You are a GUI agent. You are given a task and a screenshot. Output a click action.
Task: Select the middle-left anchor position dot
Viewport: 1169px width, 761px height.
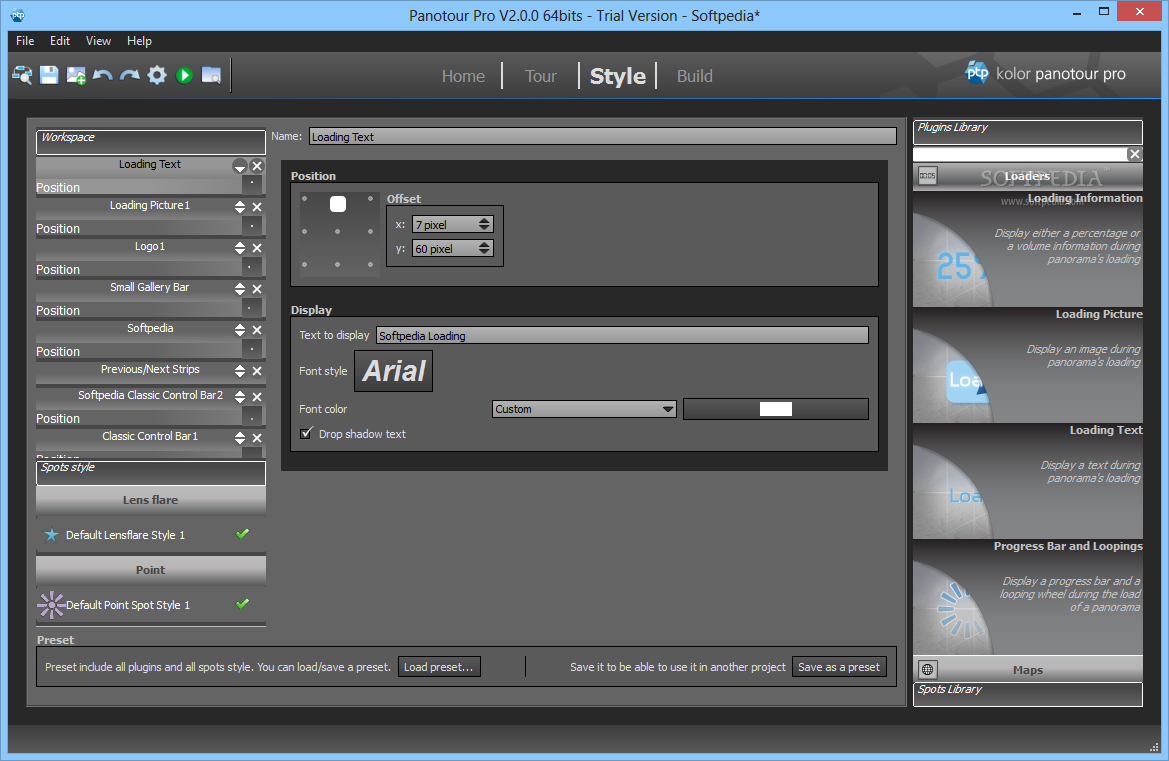coord(304,232)
